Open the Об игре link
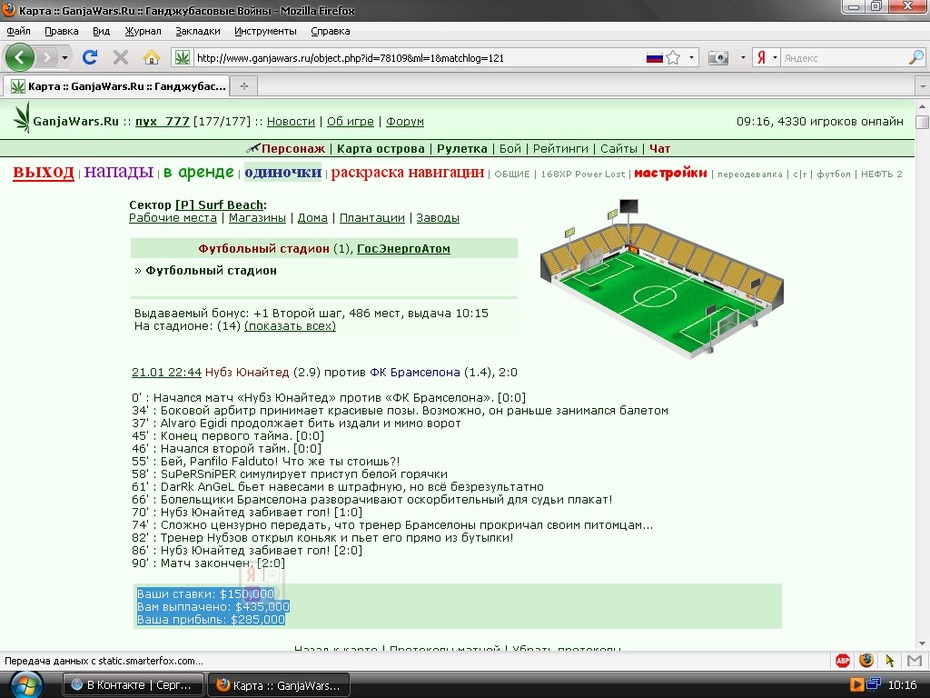 point(350,122)
